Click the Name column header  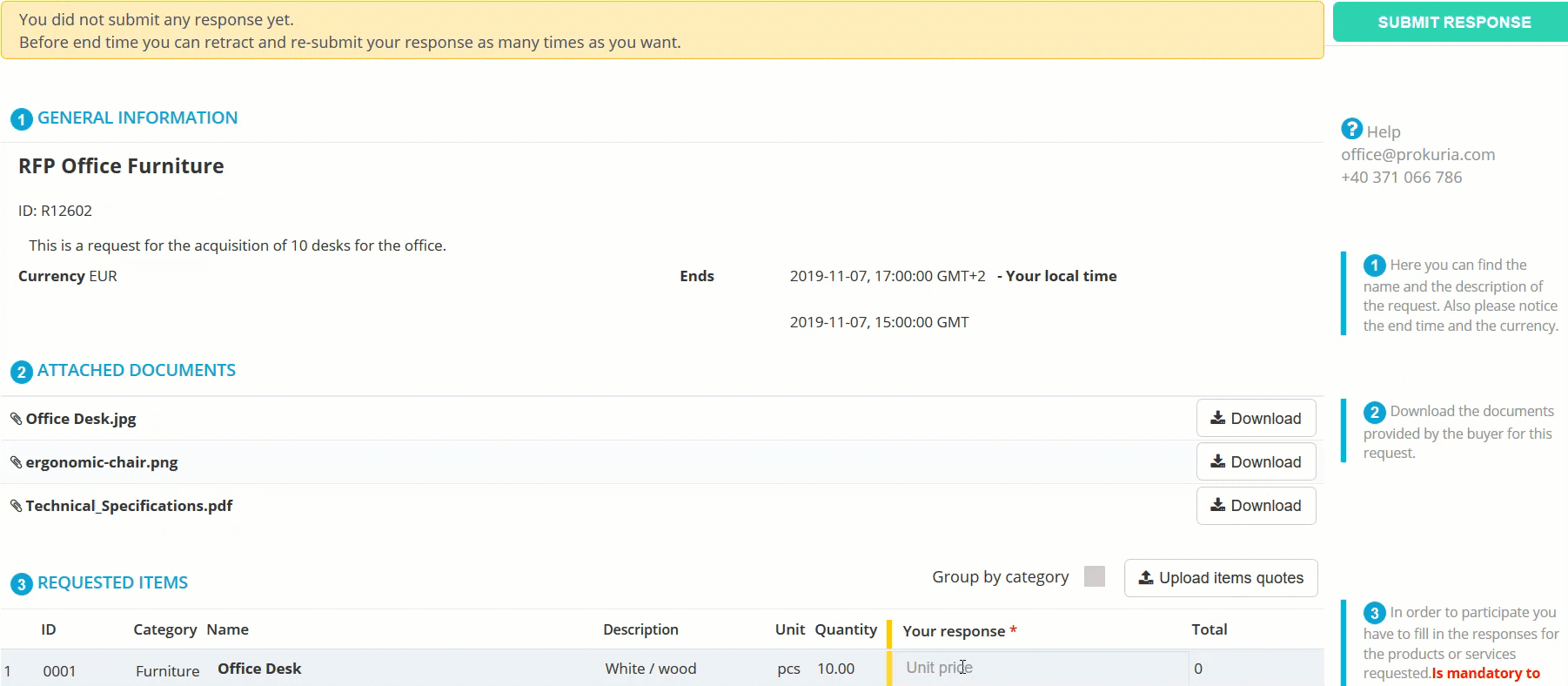tap(227, 629)
